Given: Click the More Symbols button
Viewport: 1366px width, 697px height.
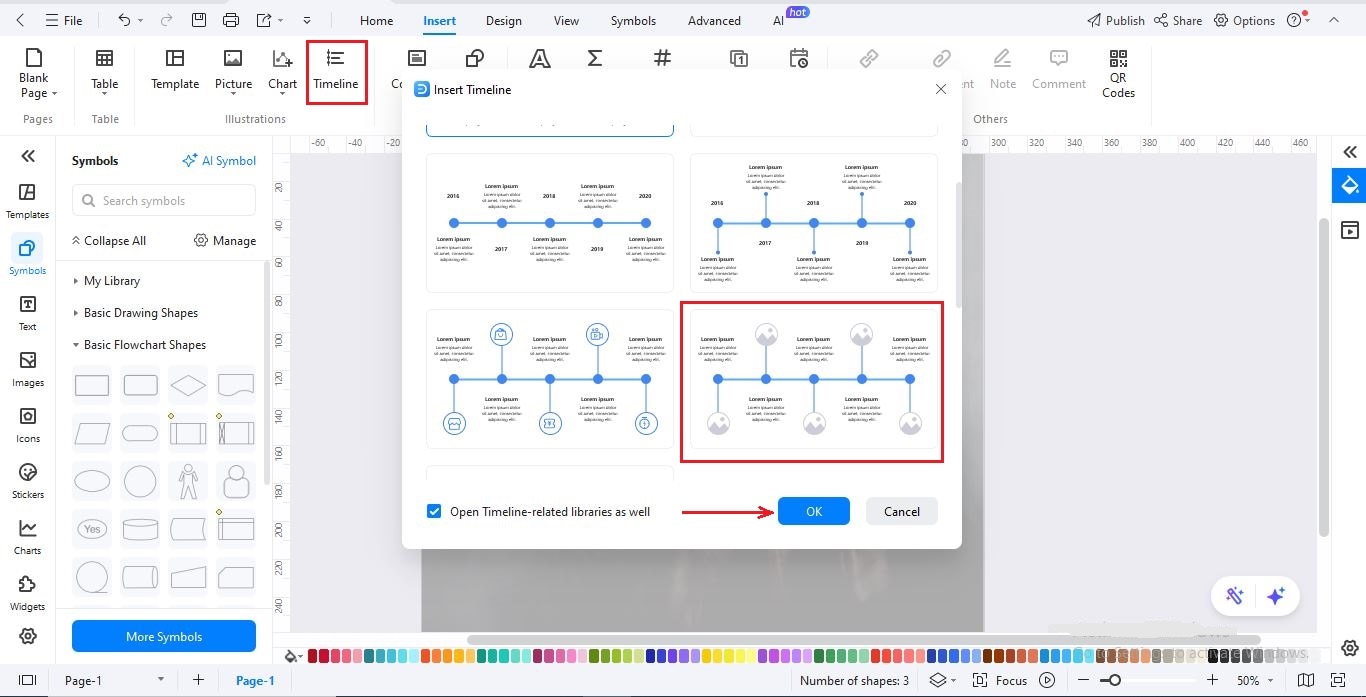Looking at the screenshot, I should pyautogui.click(x=163, y=636).
